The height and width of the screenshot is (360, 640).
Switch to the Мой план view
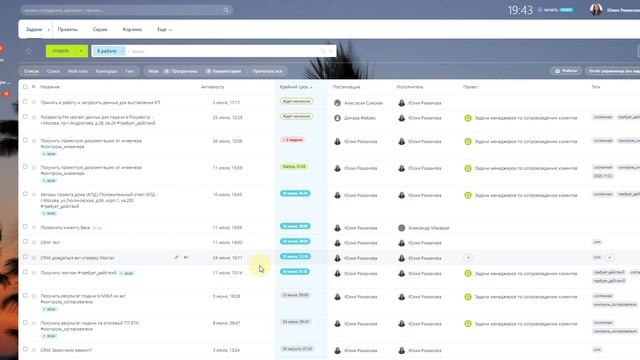[78, 71]
